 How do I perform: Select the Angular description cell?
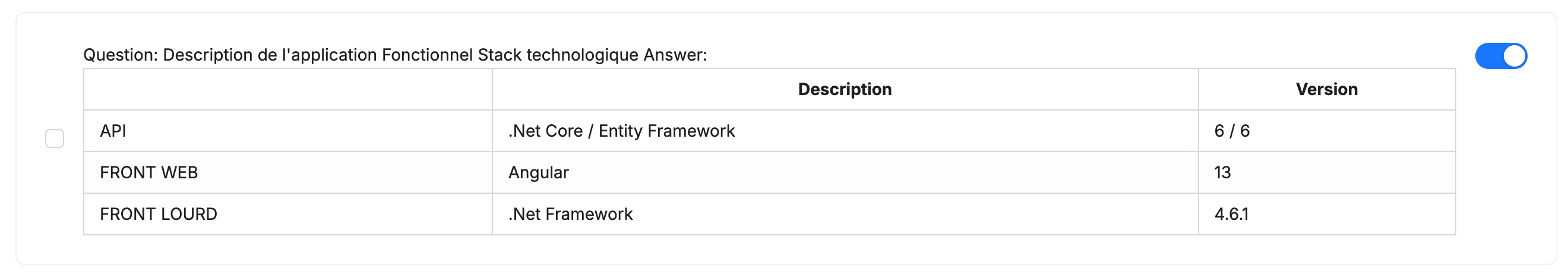845,173
